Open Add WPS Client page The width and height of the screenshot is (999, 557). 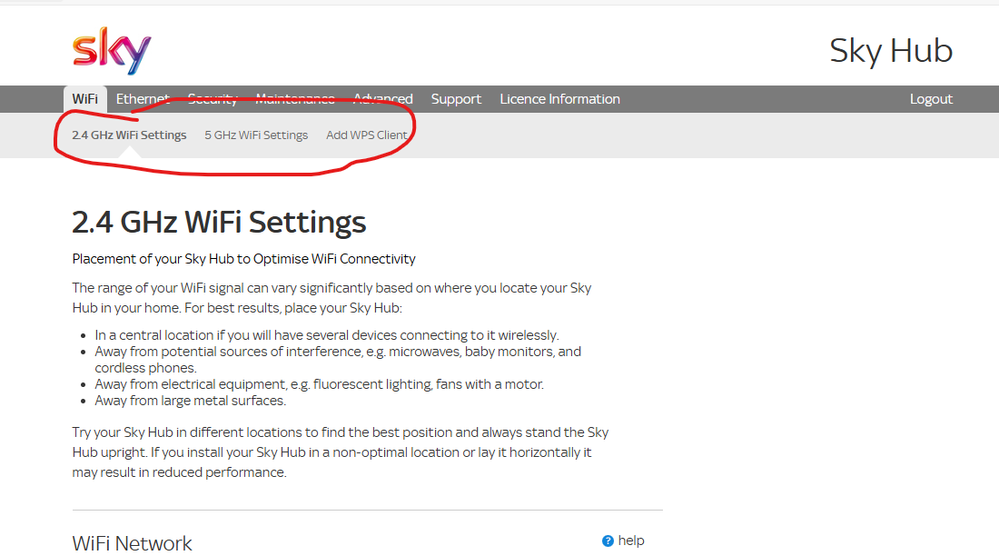(x=366, y=135)
